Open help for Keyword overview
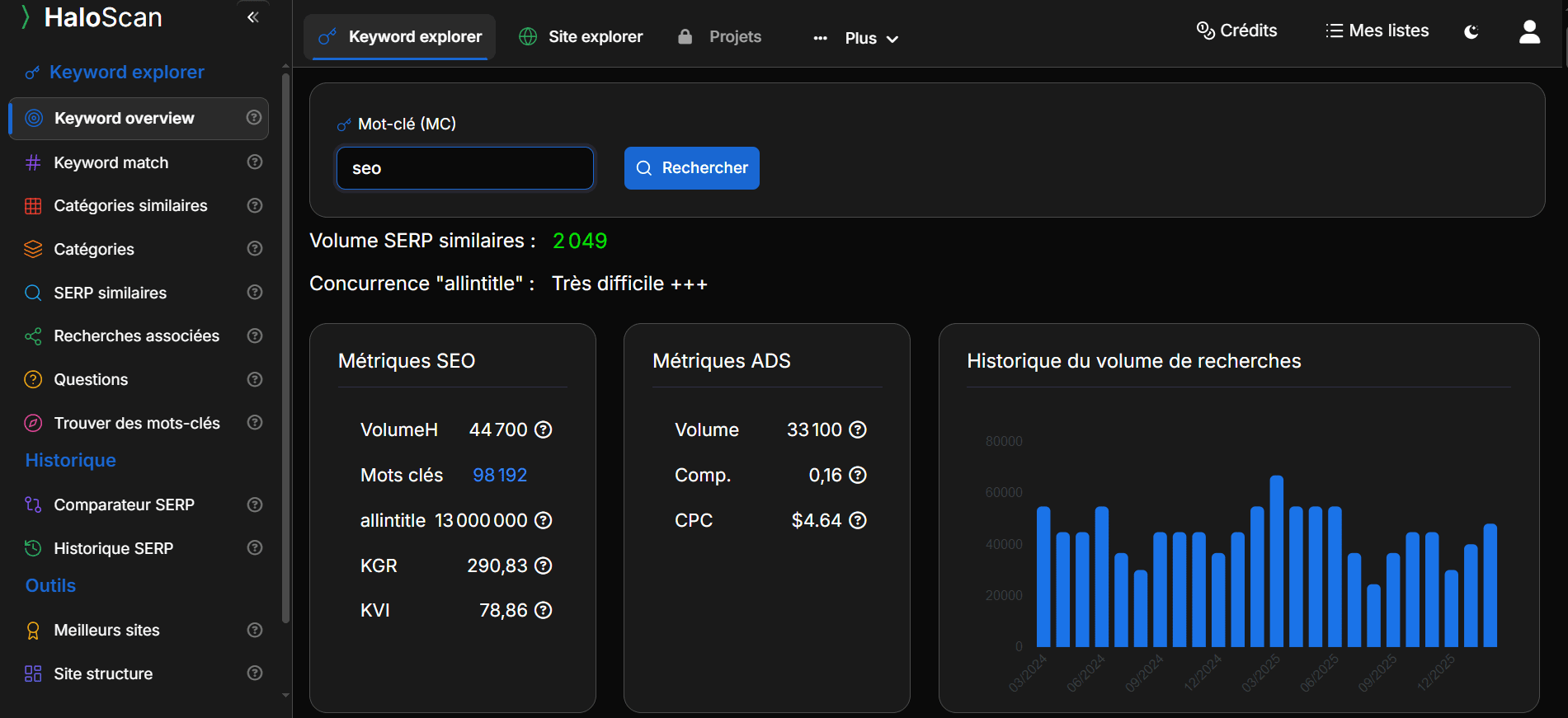This screenshot has height=718, width=1568. [x=254, y=118]
